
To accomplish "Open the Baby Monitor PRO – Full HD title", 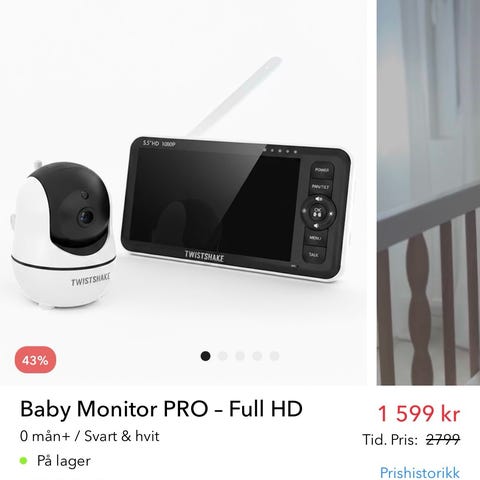I will click(x=161, y=409).
